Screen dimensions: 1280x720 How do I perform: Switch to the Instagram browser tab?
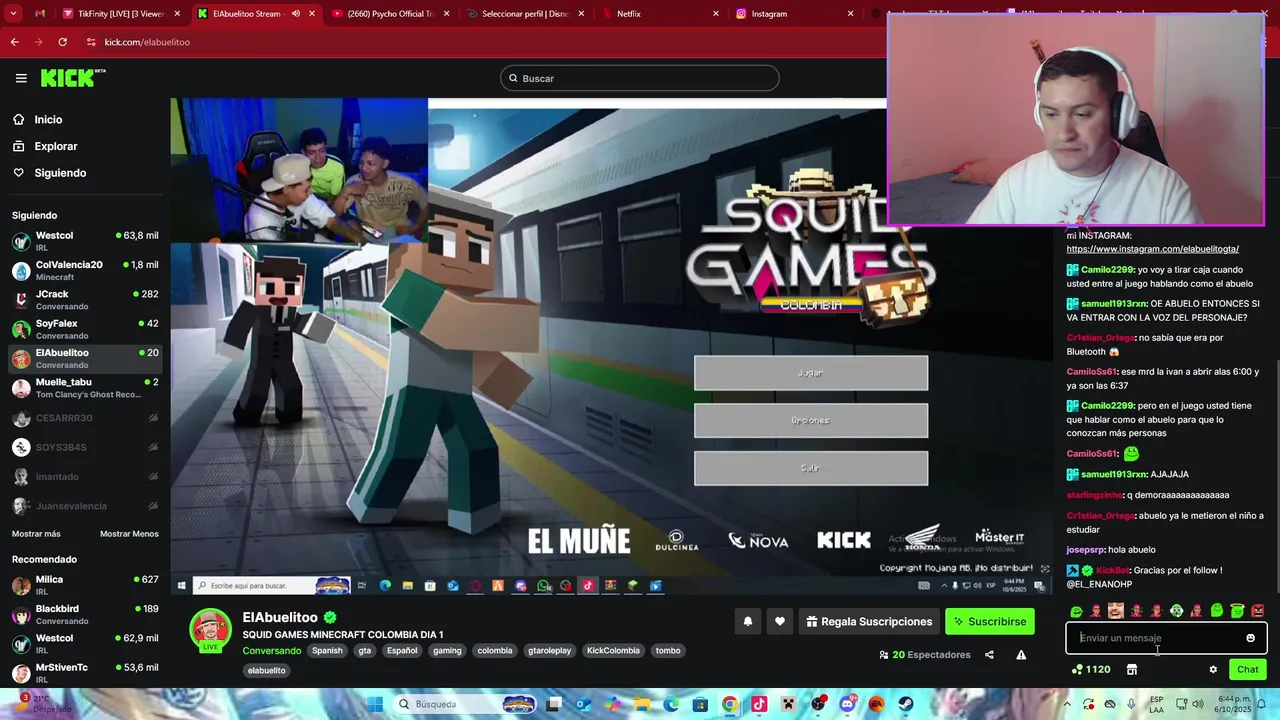pyautogui.click(x=795, y=14)
